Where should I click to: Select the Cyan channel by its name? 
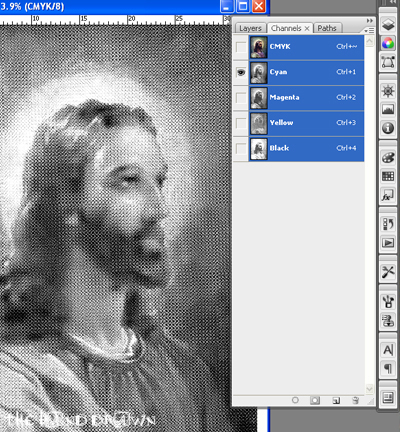[x=278, y=72]
